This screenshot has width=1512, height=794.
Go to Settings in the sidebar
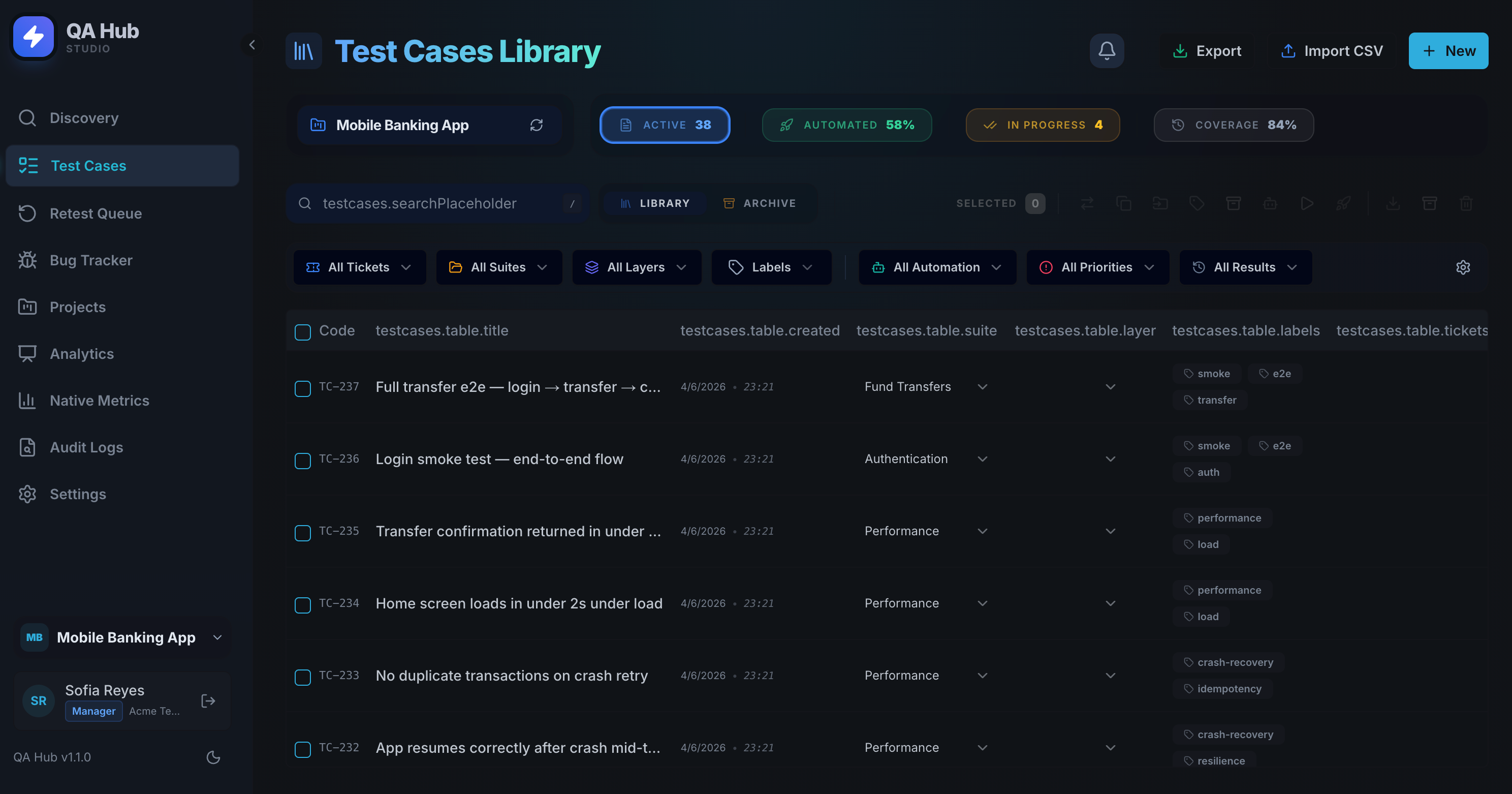122,495
